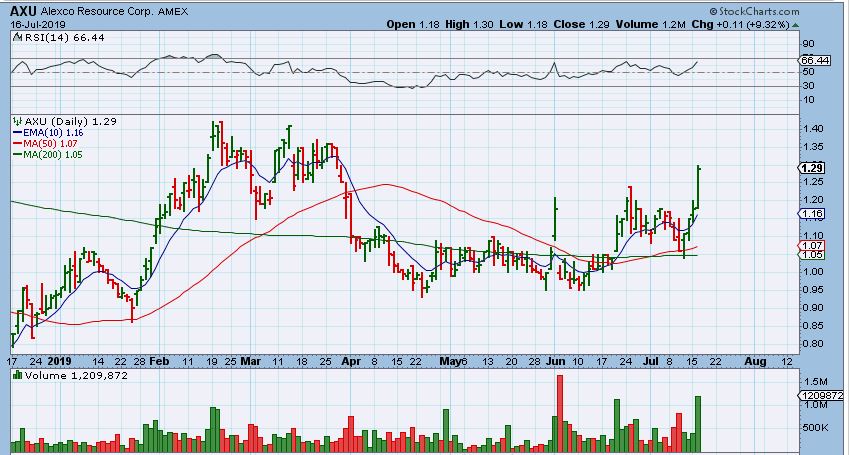The image size is (850, 455).
Task: Click the Apr month label on date axis
Action: 352,361
